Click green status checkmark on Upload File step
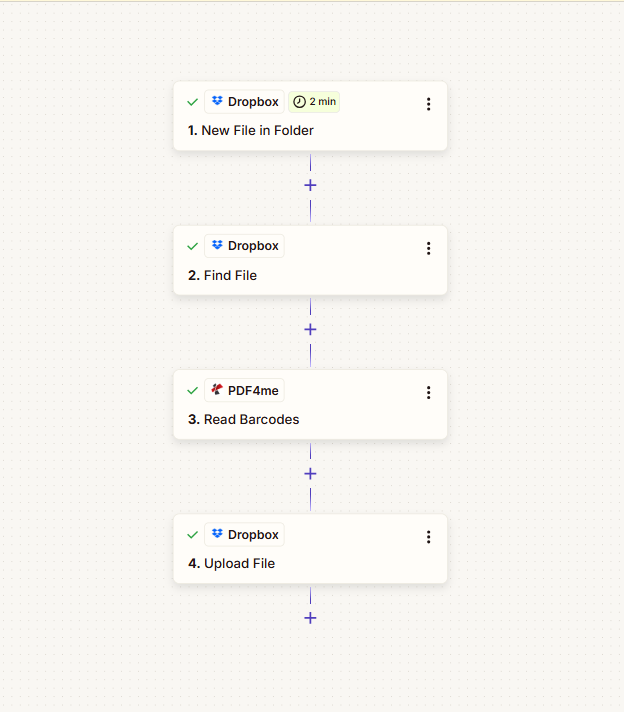The image size is (624, 712). tap(192, 534)
